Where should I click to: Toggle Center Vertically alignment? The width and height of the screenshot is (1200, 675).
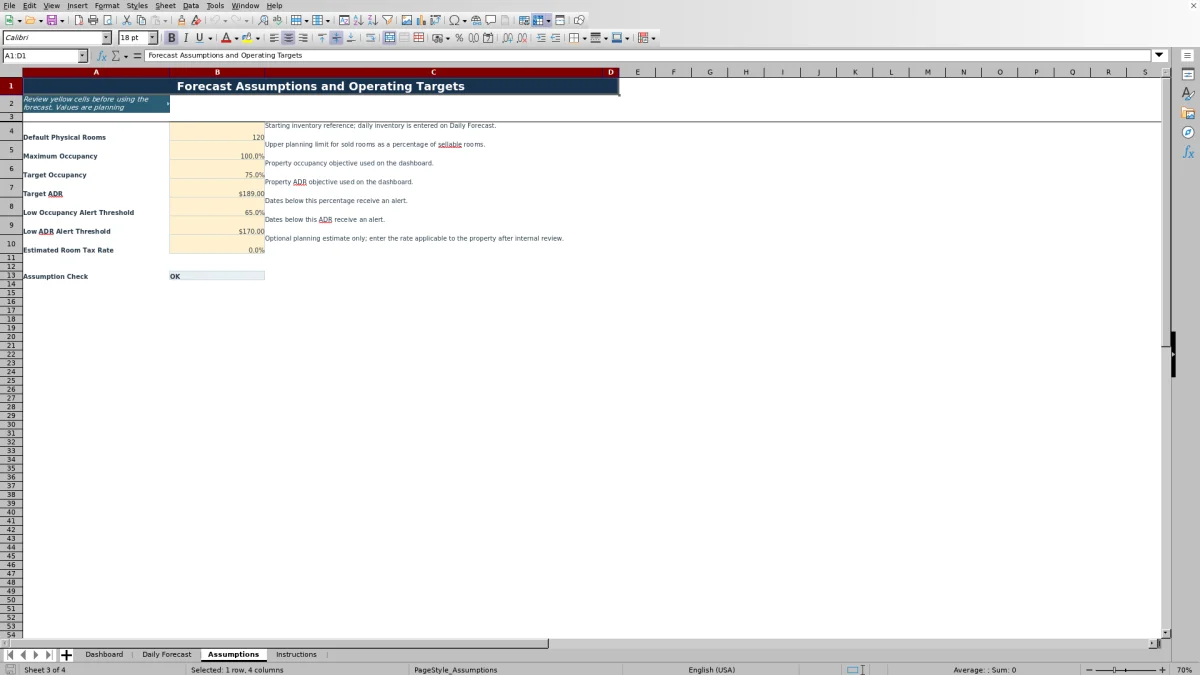336,38
